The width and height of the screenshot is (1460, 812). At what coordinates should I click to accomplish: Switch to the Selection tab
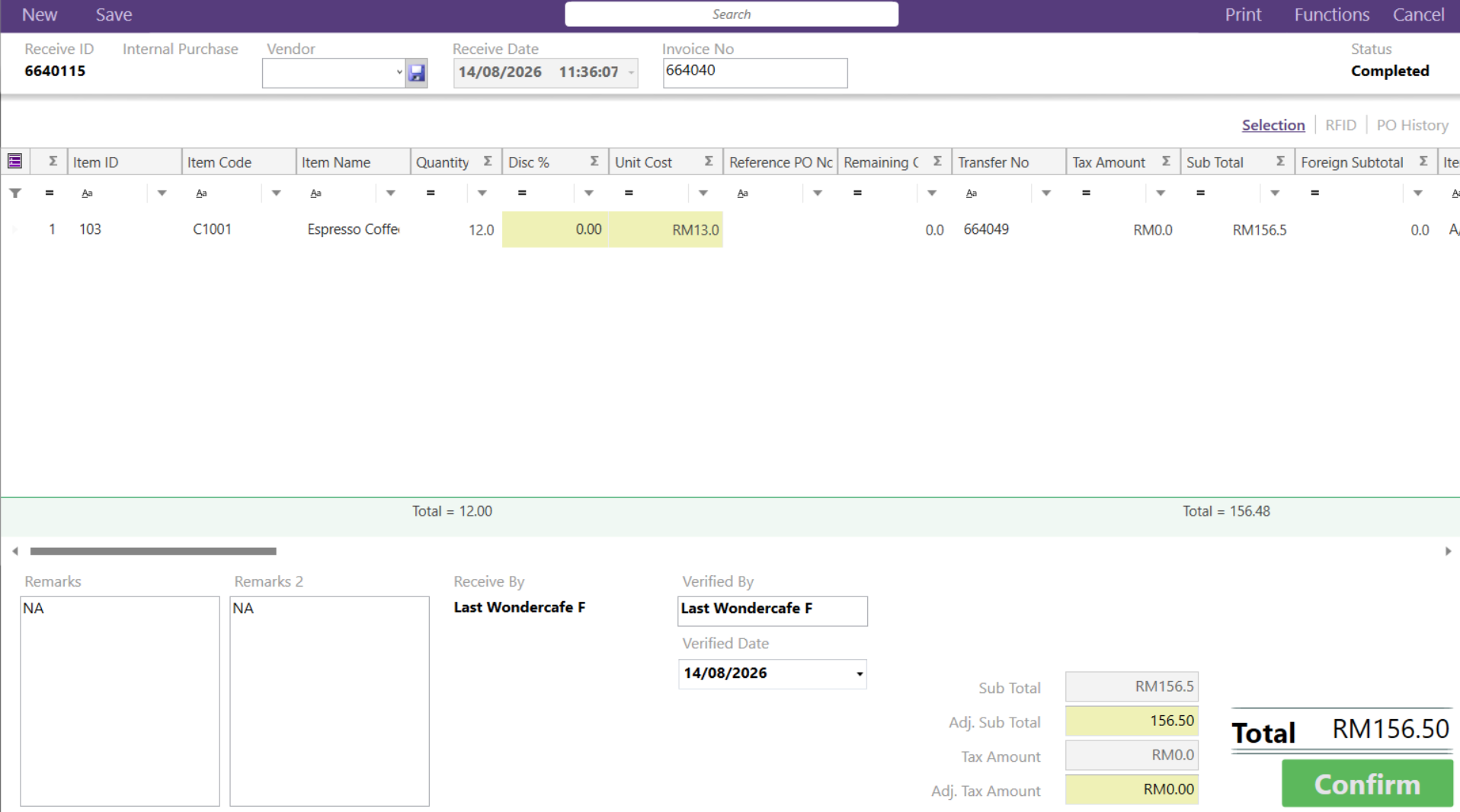1273,125
